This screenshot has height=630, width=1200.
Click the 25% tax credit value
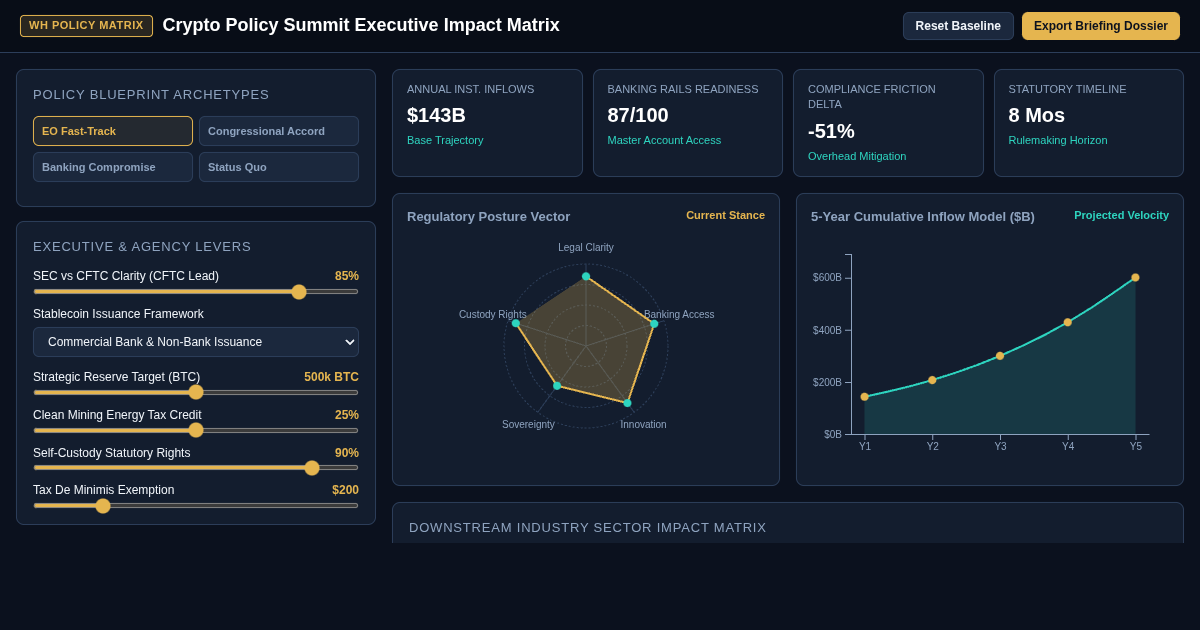[x=347, y=415]
